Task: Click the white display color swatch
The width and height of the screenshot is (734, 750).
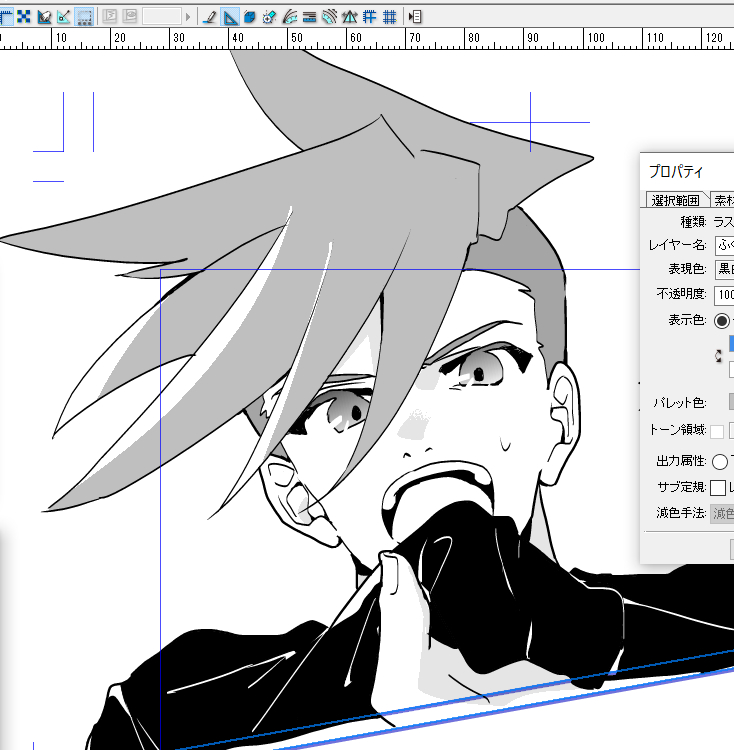Action: pyautogui.click(x=732, y=369)
